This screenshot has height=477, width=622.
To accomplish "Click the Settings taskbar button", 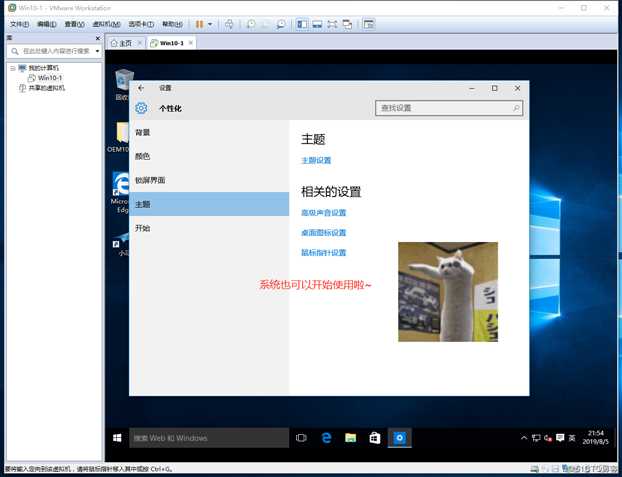I will tap(399, 438).
